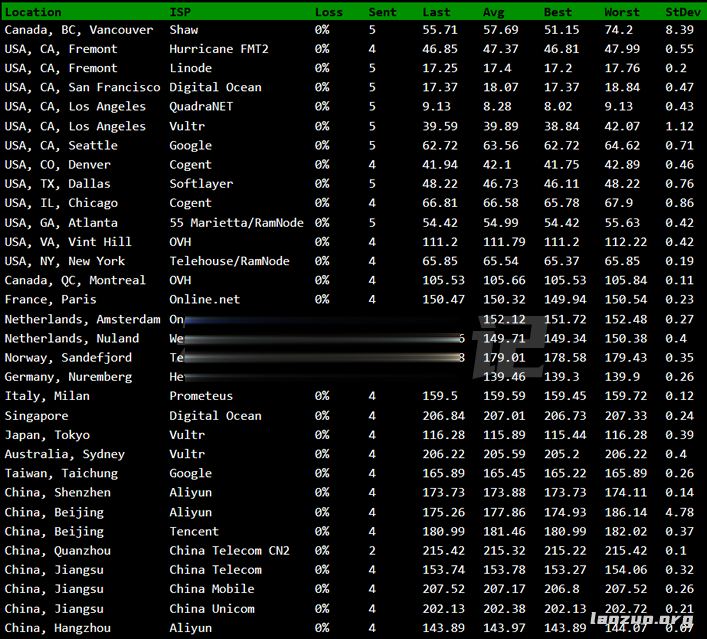Click the Worst column header

click(x=622, y=12)
